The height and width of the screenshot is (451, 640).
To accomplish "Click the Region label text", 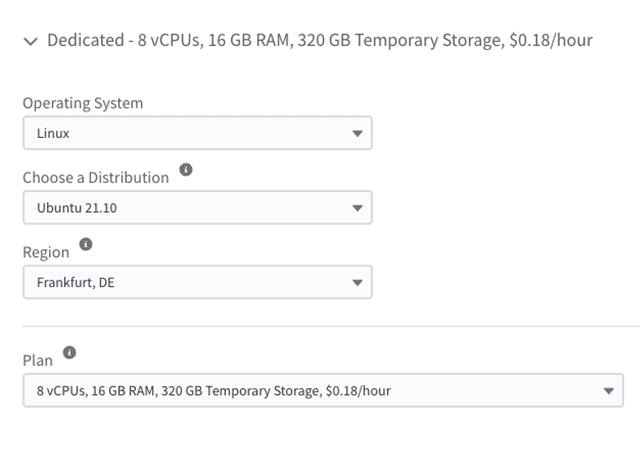I will coord(46,252).
